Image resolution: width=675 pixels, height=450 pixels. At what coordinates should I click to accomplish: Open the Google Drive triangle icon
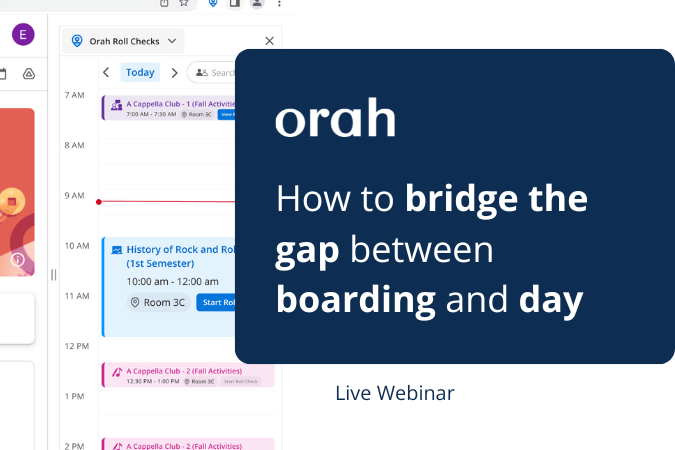29,74
